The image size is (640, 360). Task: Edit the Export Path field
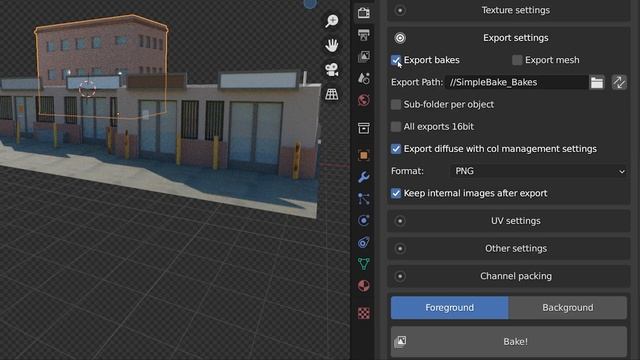(x=517, y=82)
